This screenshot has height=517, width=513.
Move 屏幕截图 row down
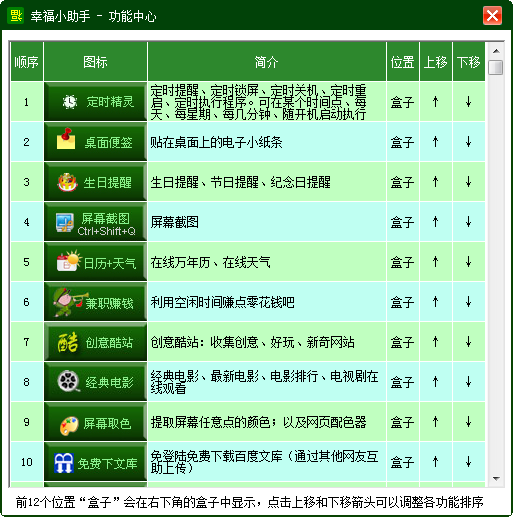click(x=468, y=222)
